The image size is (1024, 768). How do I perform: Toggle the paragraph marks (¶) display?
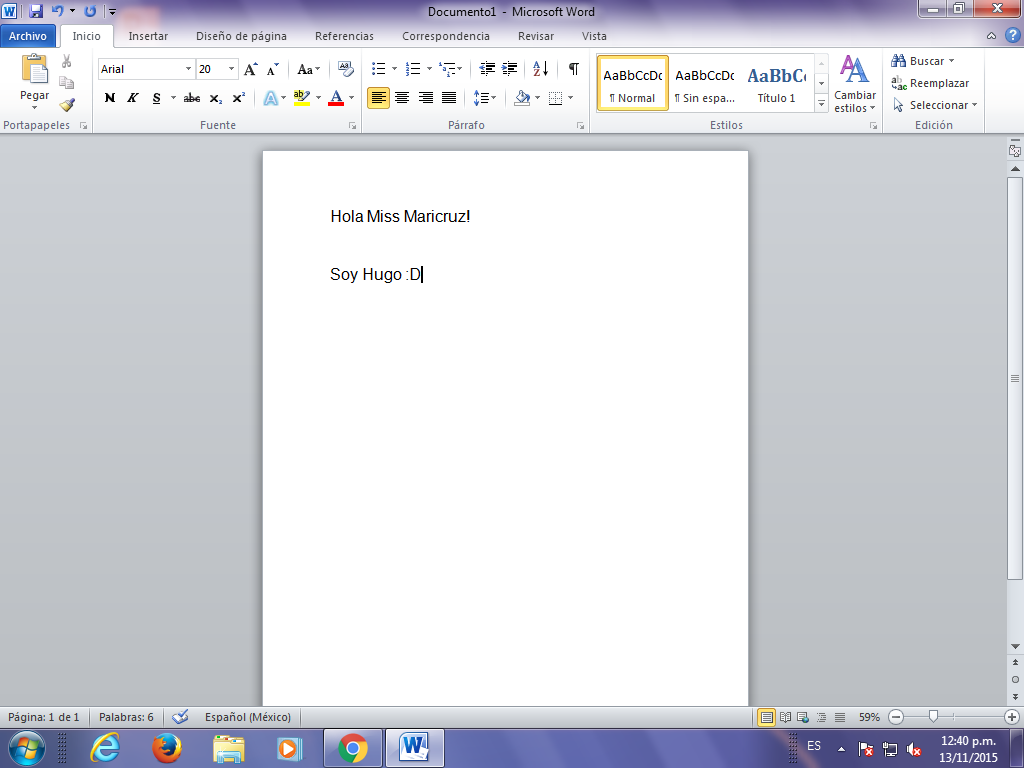[573, 69]
